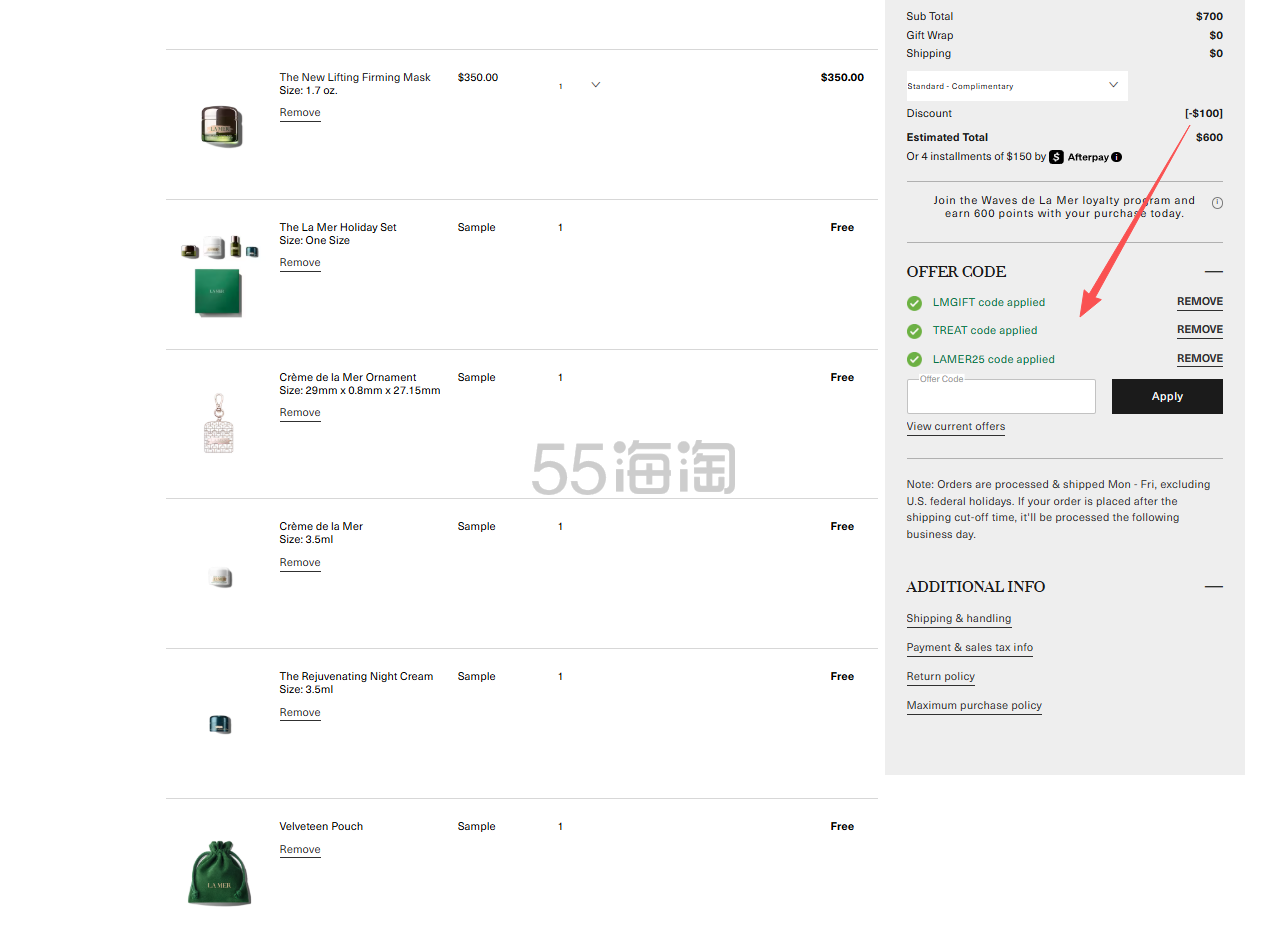This screenshot has width=1268, height=935.
Task: Open the View current offers link
Action: pyautogui.click(x=955, y=427)
